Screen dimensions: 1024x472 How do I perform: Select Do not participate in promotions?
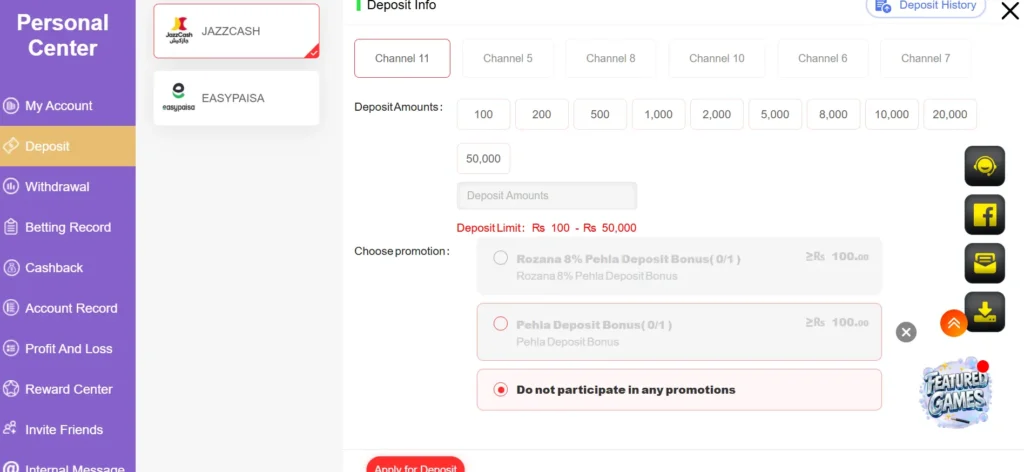coord(500,390)
